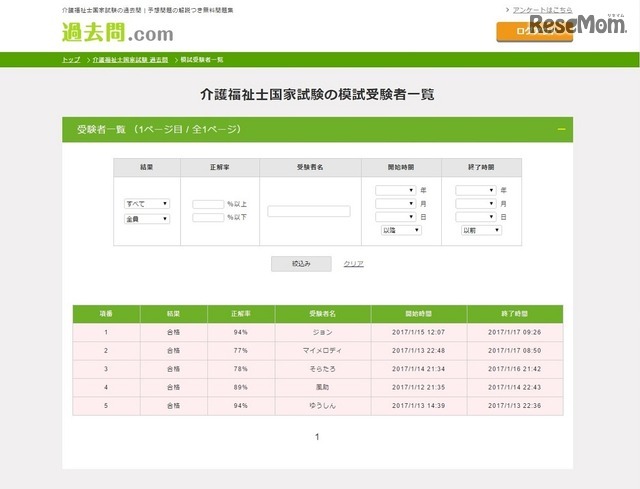Viewport: 640px width, 489px height.
Task: Focus the 受験者名 text field
Action: coord(309,211)
